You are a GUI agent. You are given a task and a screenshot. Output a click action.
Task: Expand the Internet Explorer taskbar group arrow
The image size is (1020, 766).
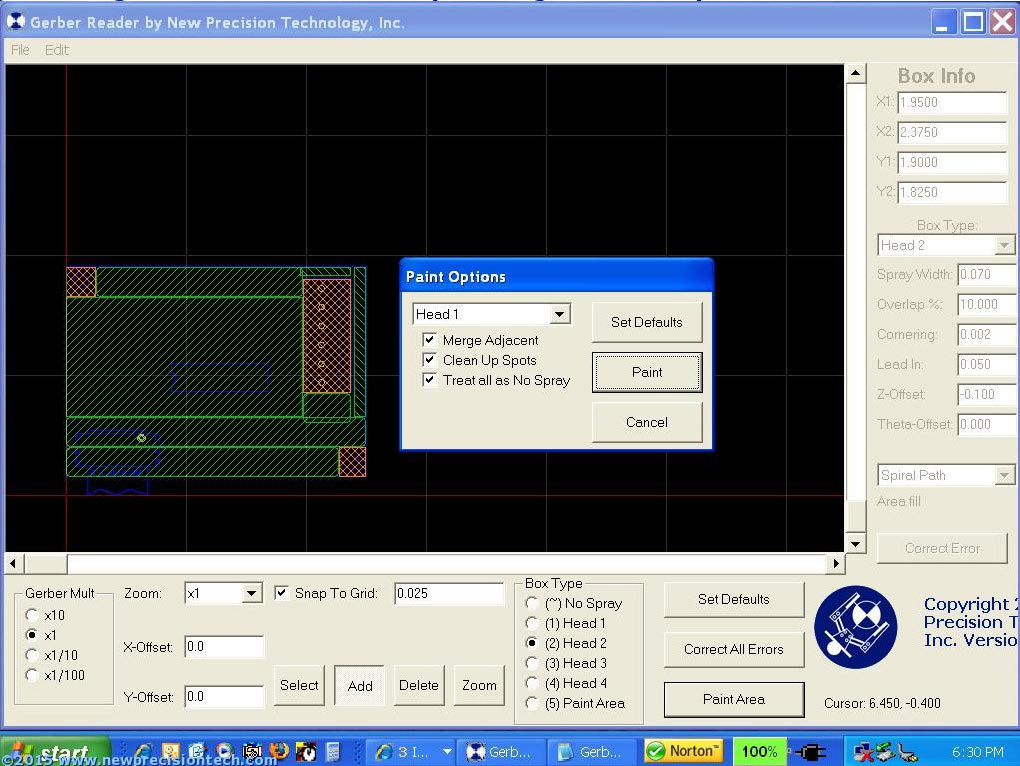click(448, 752)
